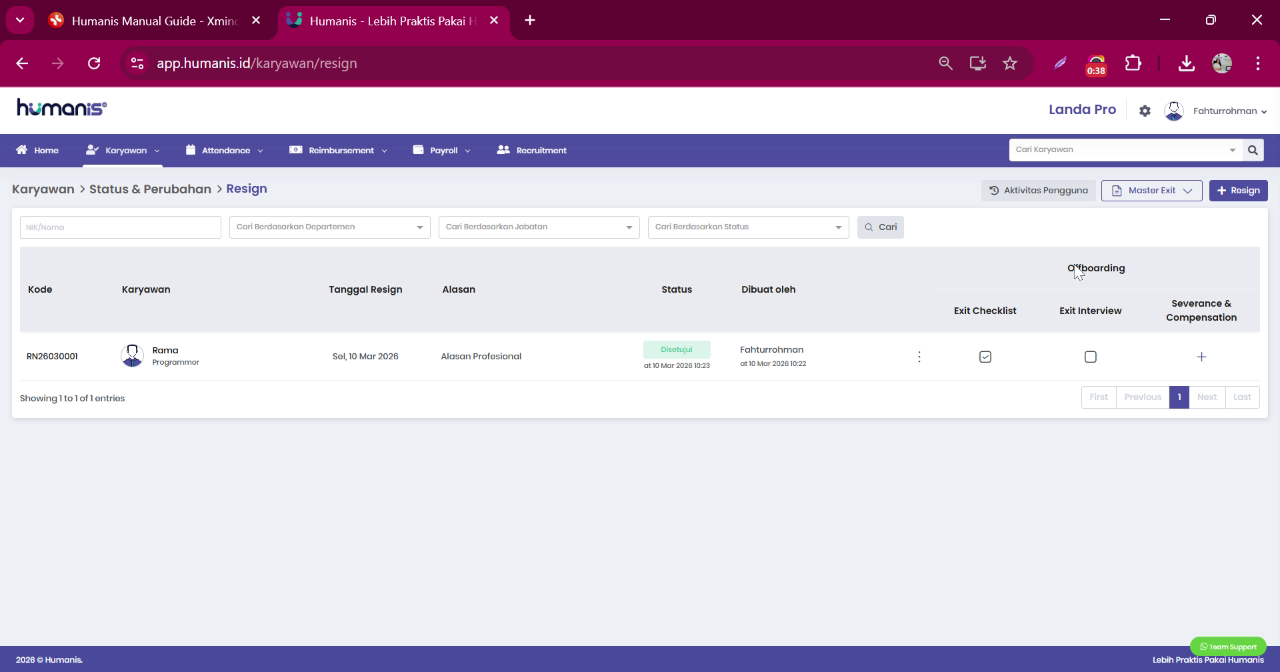Open the browser zoom magnifier icon
The width and height of the screenshot is (1280, 672).
pos(945,63)
